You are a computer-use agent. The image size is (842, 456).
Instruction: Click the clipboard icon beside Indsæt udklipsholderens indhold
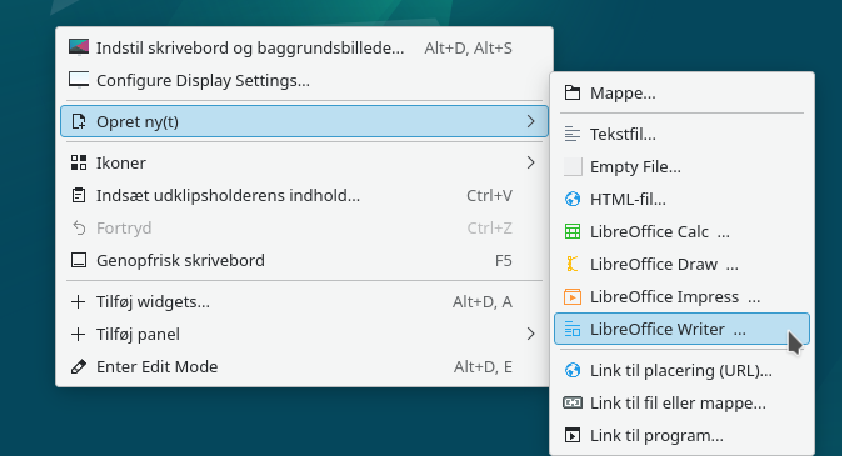78,195
